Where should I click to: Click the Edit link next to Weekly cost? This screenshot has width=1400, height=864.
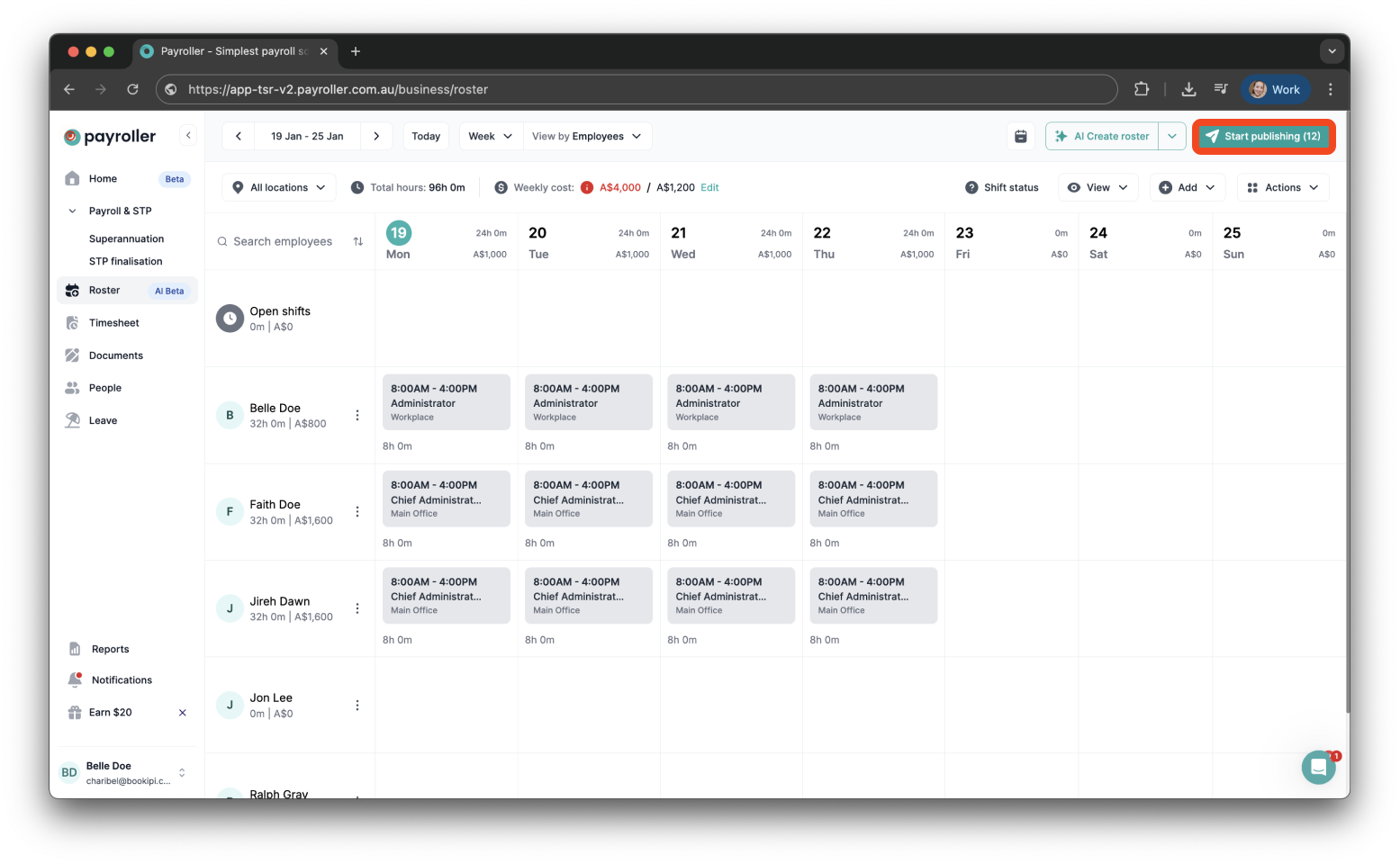pyautogui.click(x=709, y=187)
